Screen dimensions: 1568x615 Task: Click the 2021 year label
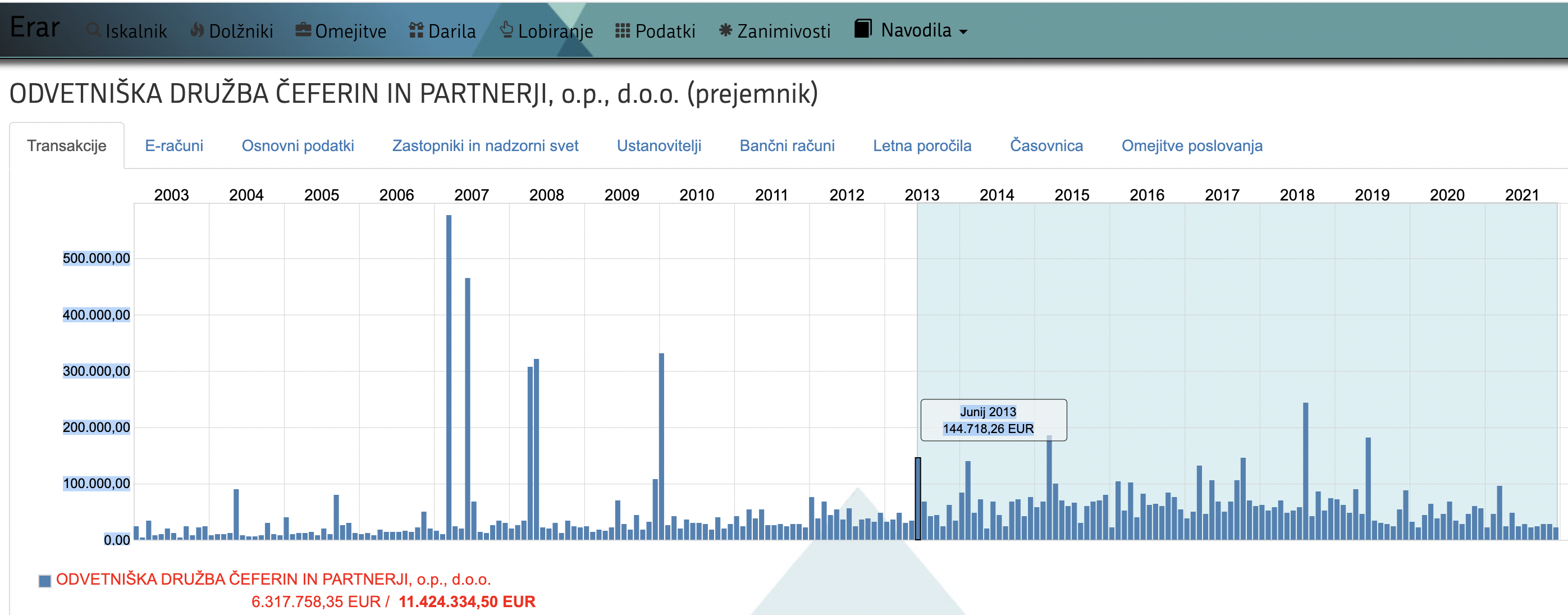1522,195
